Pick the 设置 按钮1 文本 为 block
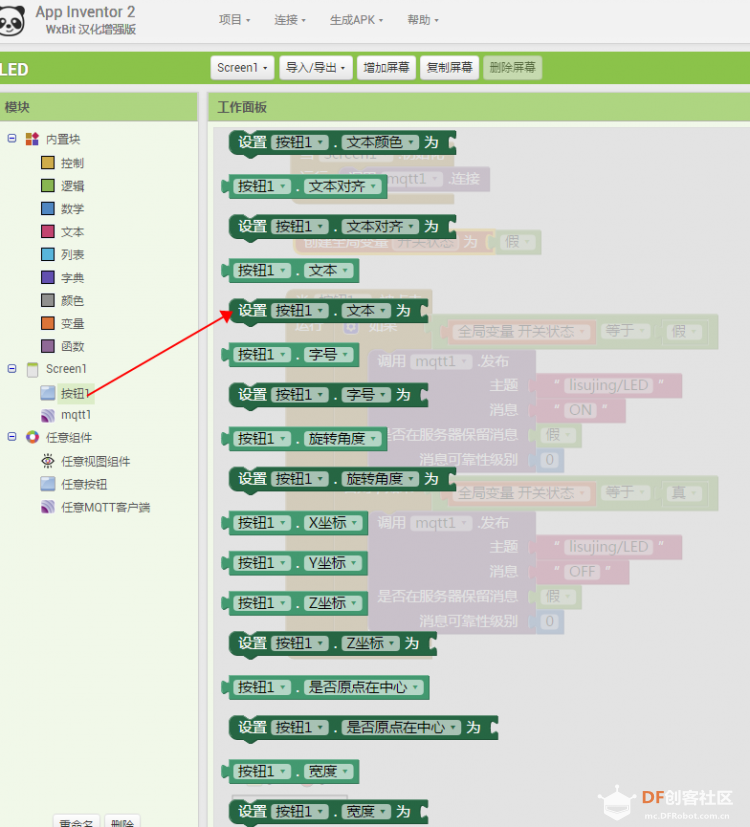This screenshot has height=827, width=750. (329, 311)
